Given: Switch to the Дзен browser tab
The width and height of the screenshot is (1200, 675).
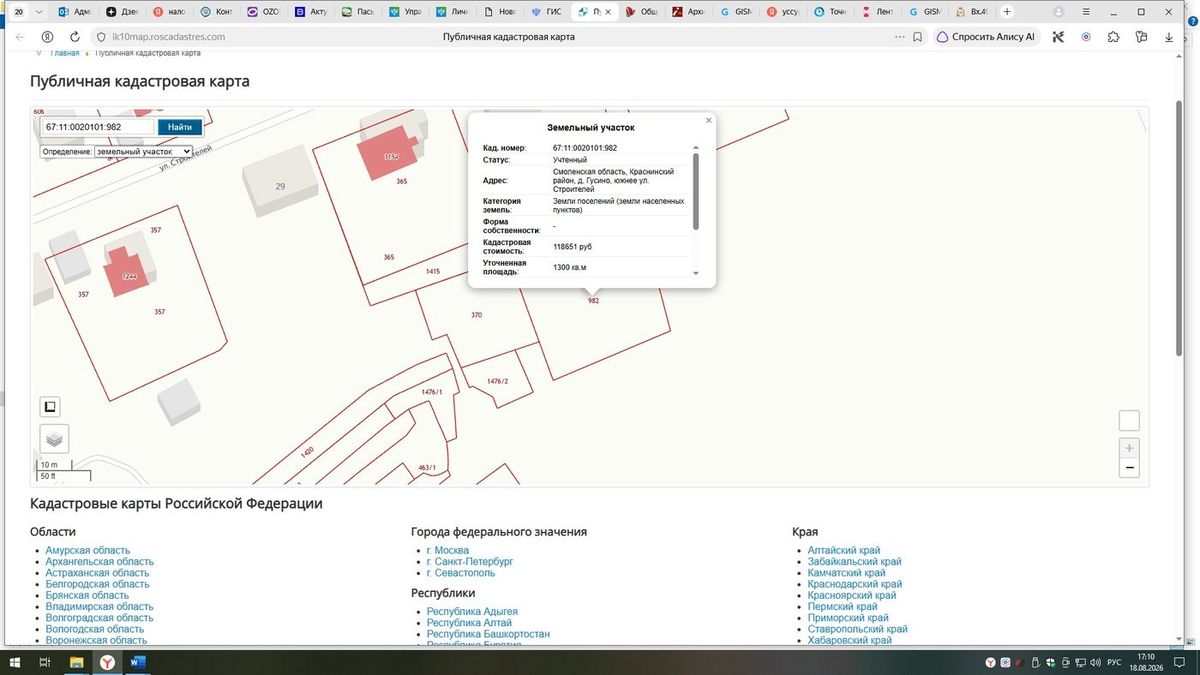Looking at the screenshot, I should (x=123, y=12).
